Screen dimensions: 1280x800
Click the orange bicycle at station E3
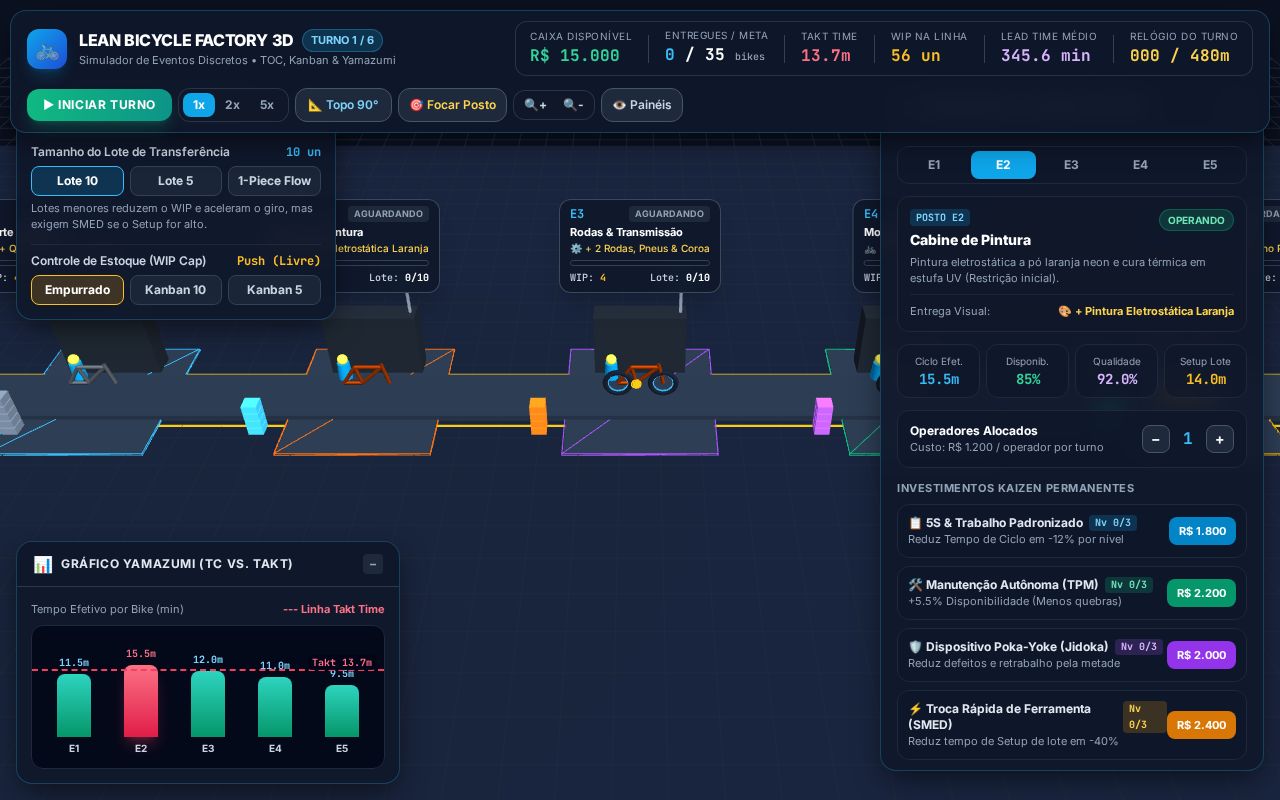coord(640,377)
